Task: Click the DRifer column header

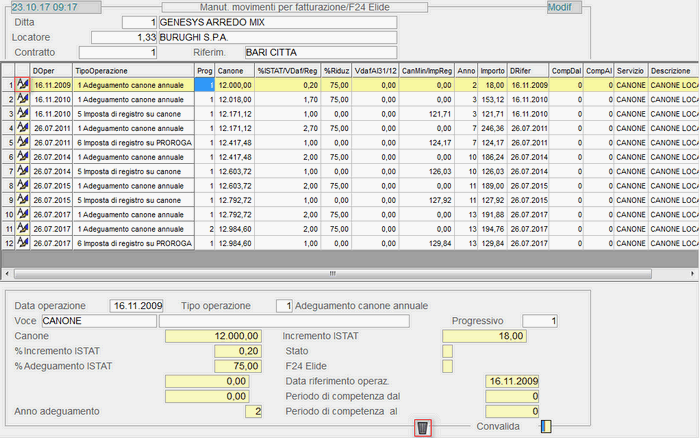Action: 528,71
